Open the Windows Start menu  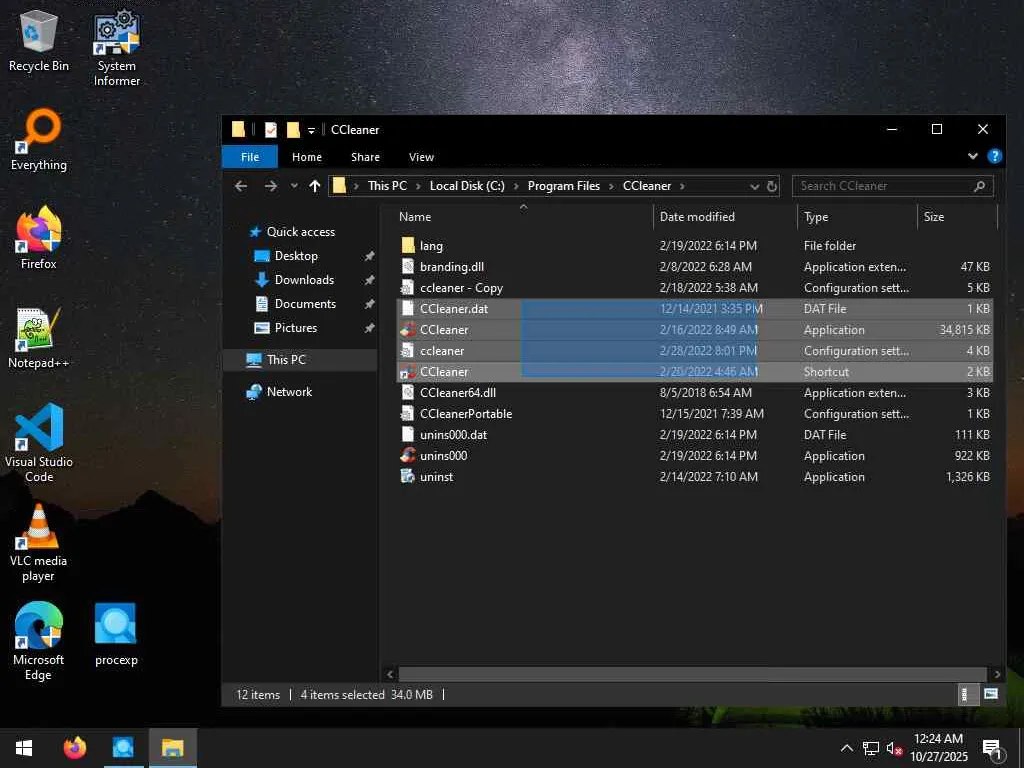click(24, 747)
